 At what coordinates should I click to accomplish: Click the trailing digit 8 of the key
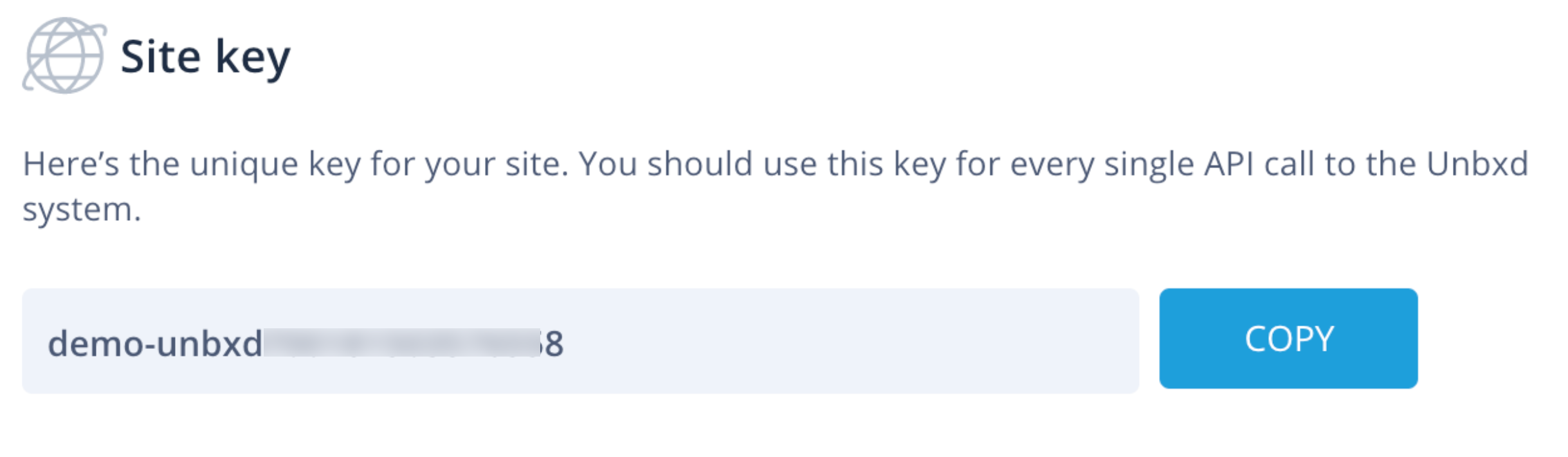pyautogui.click(x=554, y=344)
